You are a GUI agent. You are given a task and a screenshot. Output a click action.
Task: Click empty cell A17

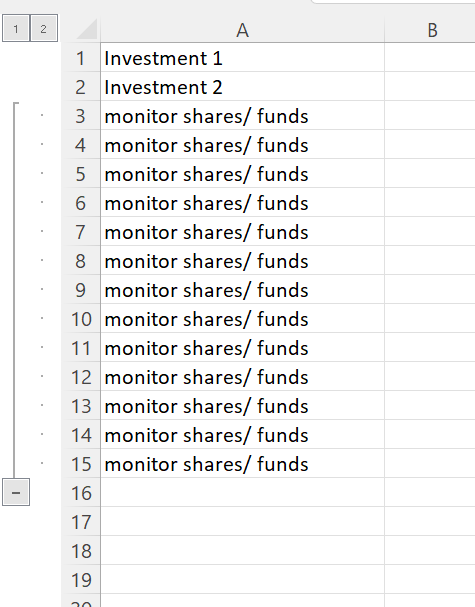242,521
